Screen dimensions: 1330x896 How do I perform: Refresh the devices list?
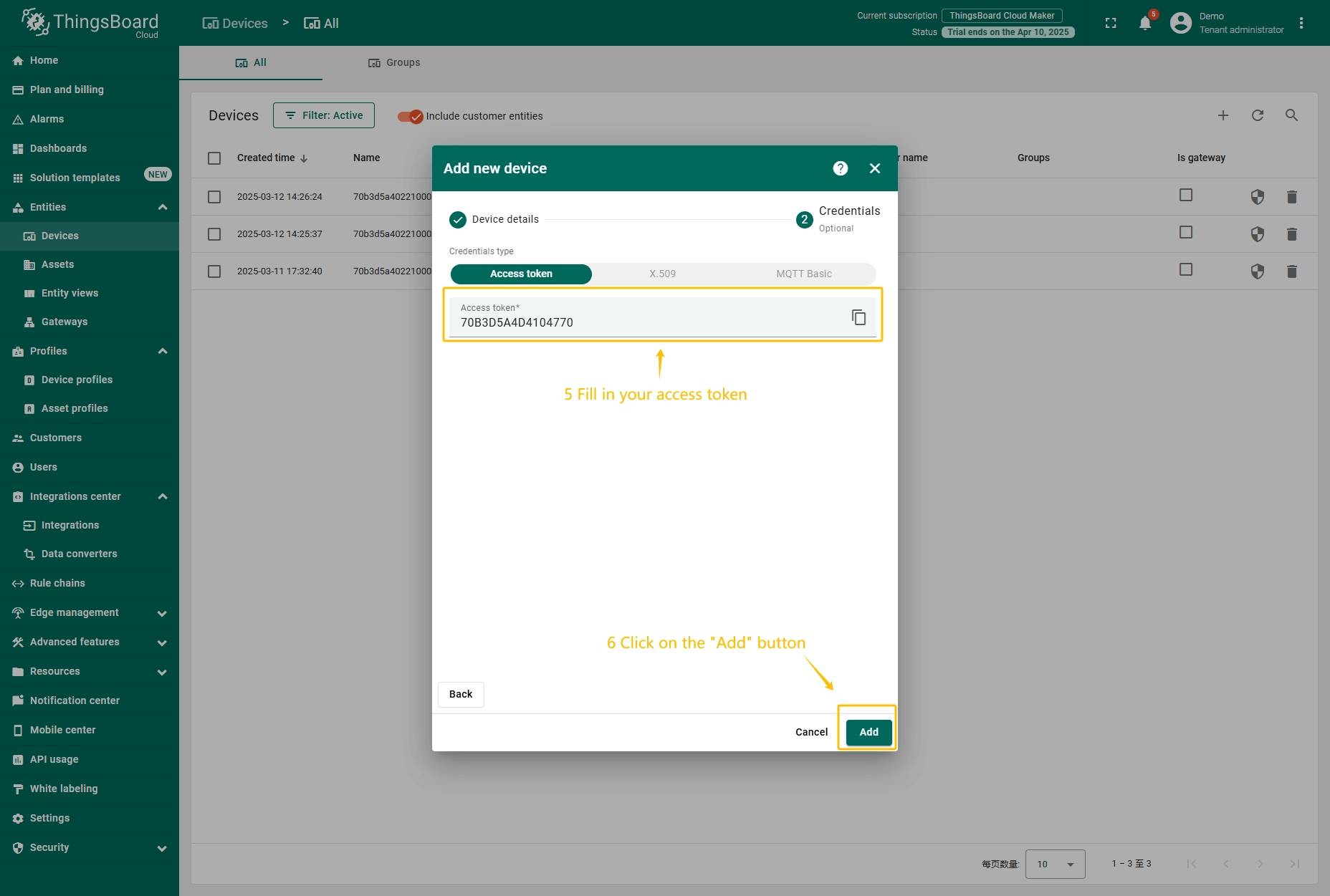click(x=1258, y=115)
